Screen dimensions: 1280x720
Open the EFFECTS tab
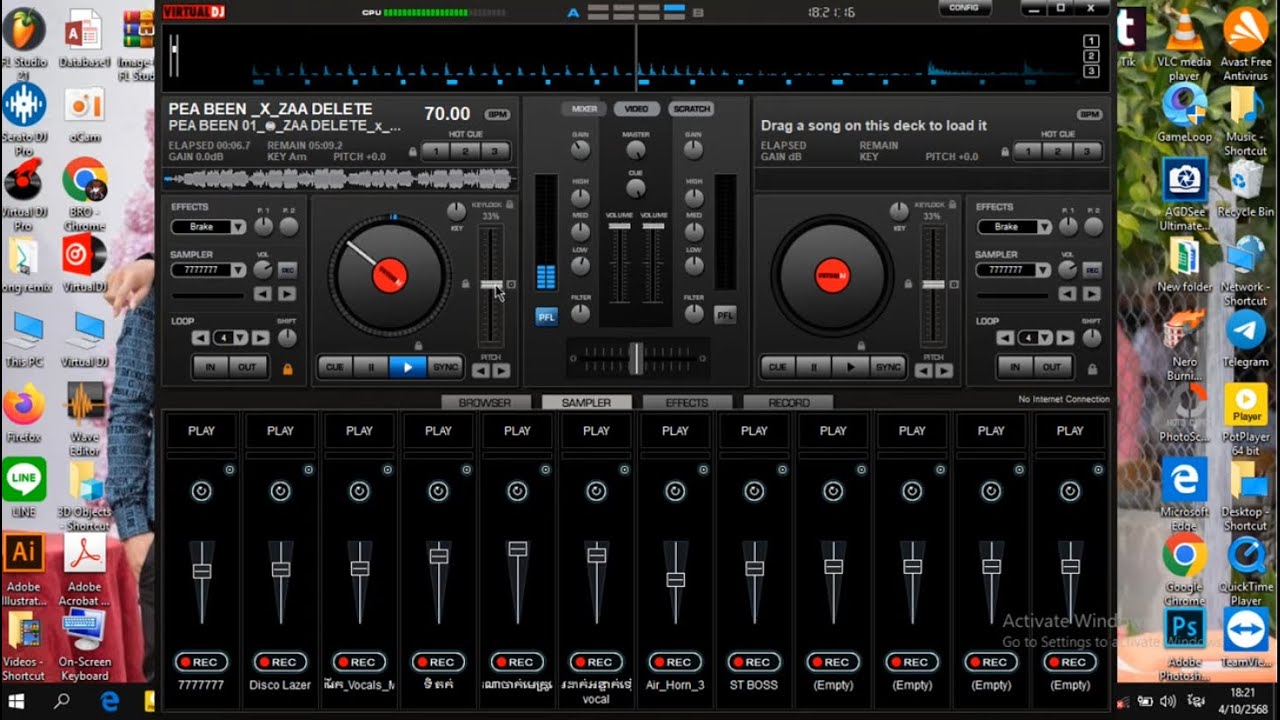[x=687, y=403]
